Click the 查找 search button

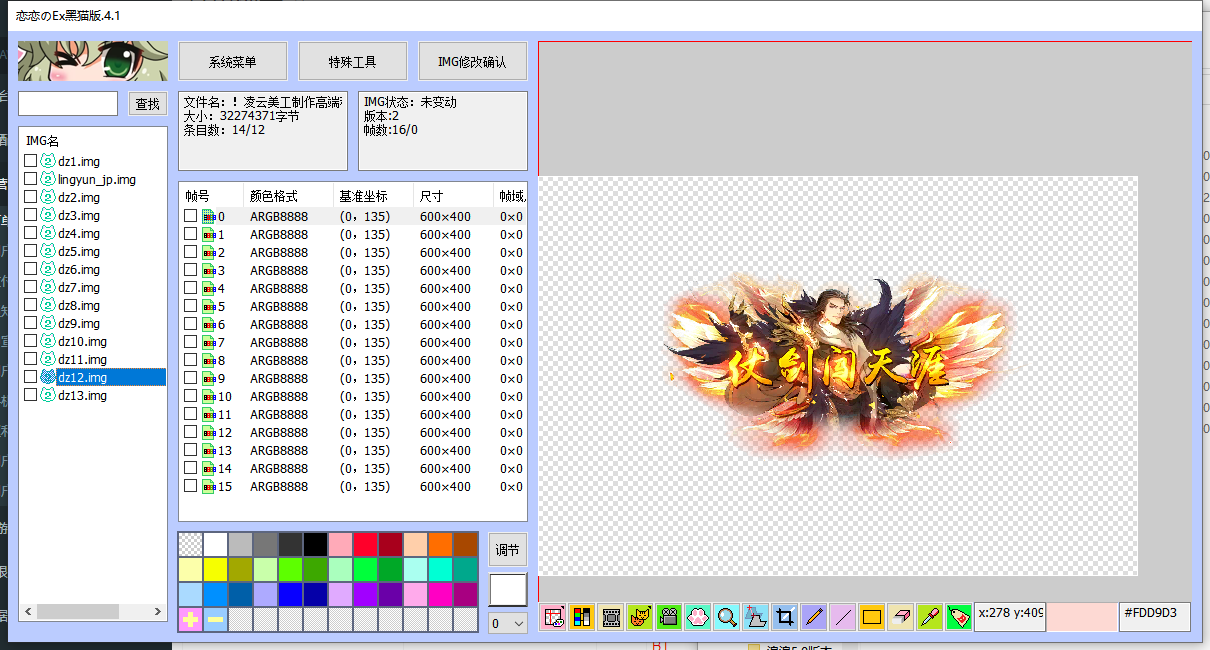(147, 103)
